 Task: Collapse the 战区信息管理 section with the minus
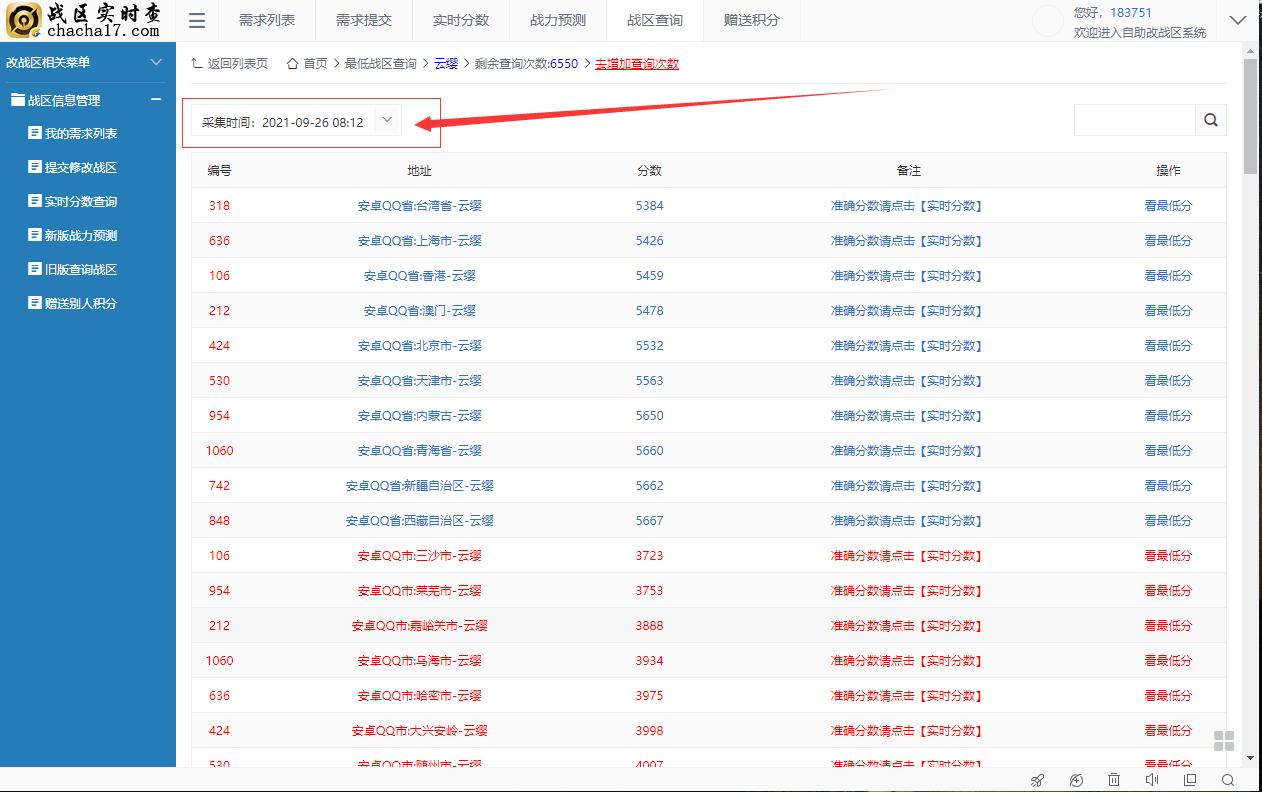tap(156, 100)
